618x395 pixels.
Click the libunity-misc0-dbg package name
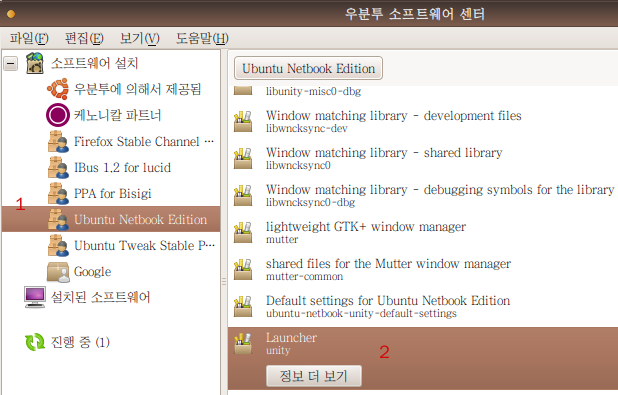click(313, 91)
